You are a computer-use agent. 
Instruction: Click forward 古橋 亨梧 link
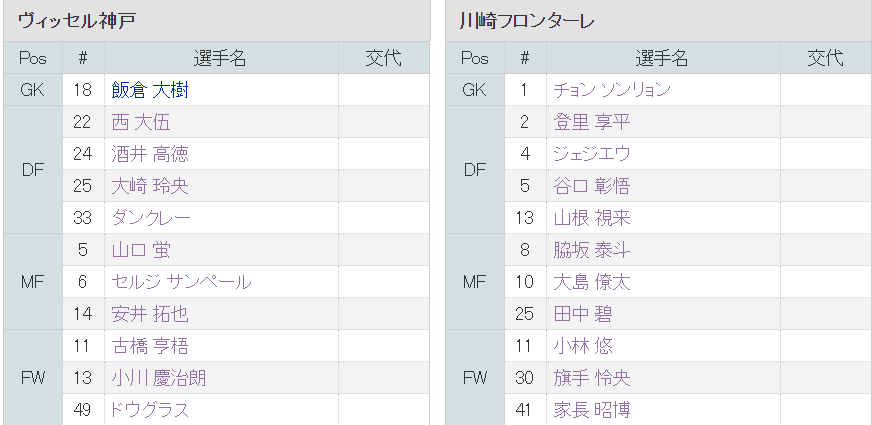(150, 346)
